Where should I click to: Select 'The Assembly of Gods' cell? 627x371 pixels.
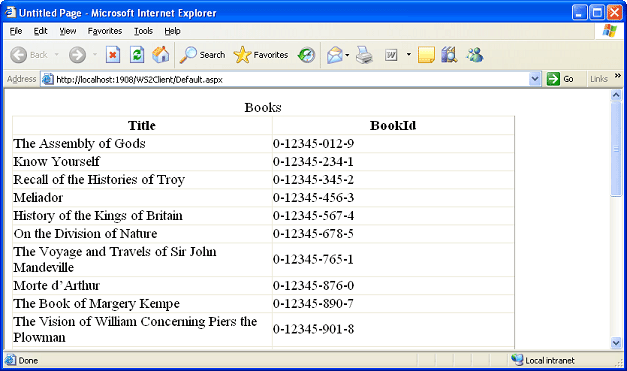[142, 144]
